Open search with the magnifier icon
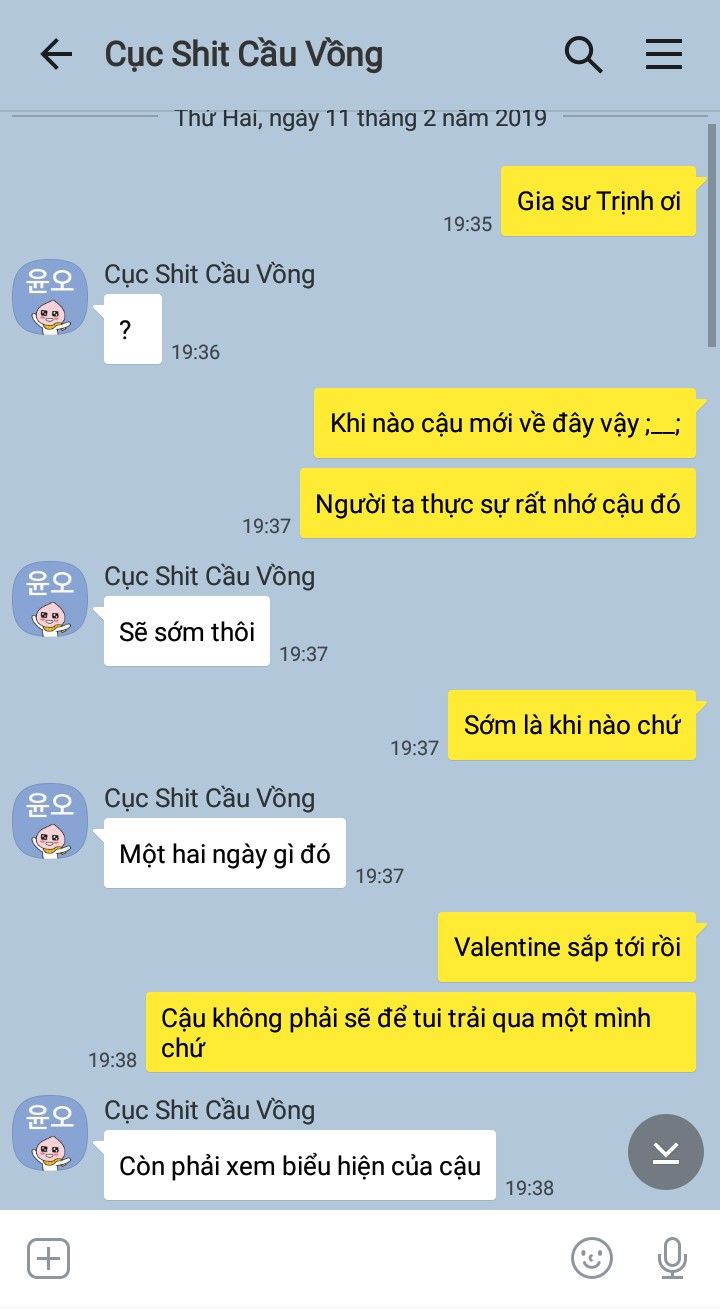 583,54
